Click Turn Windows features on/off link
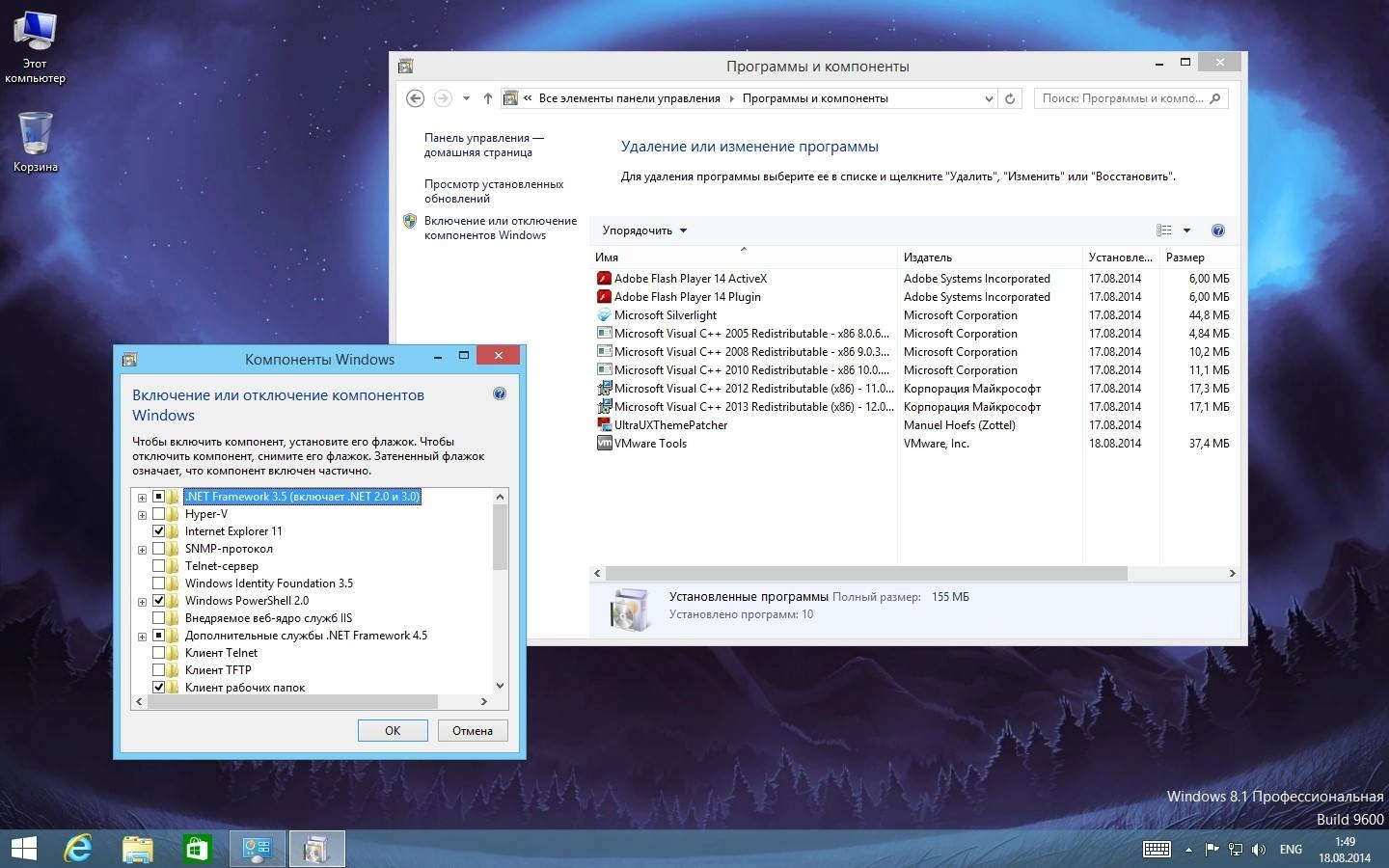The image size is (1389, 868). (501, 228)
